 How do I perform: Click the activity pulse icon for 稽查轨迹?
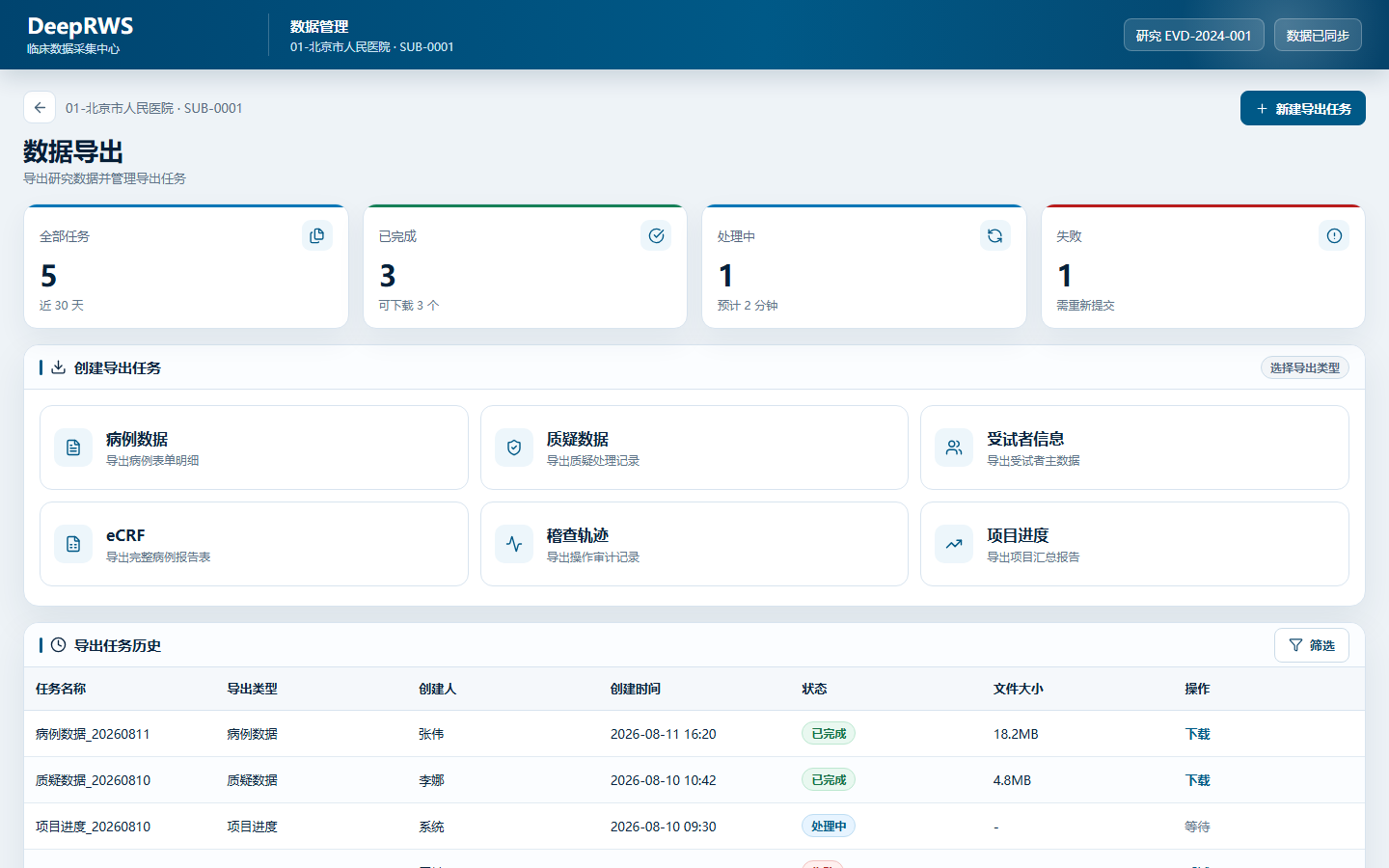point(514,544)
